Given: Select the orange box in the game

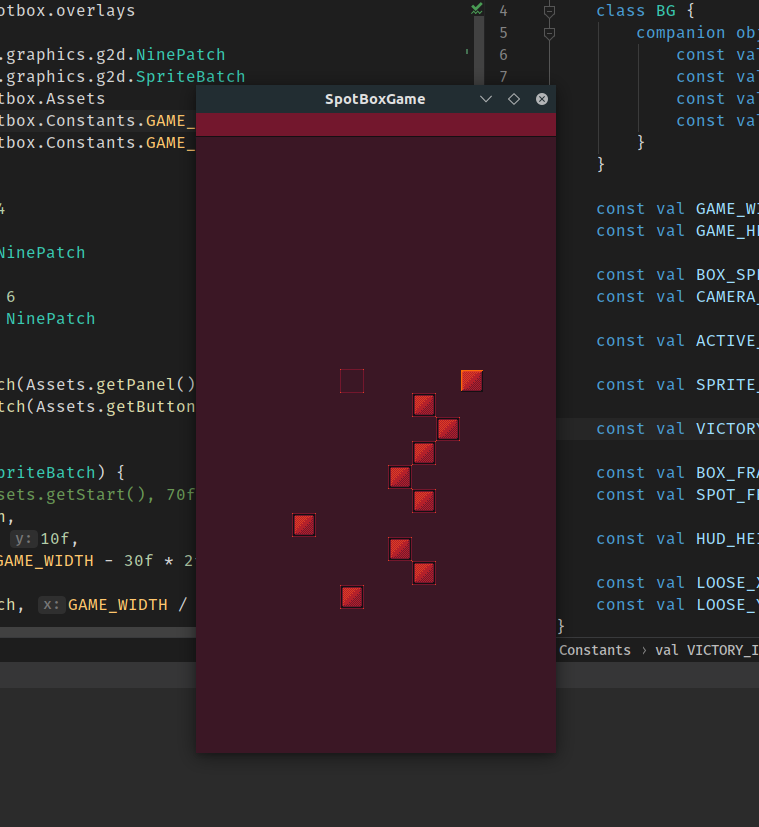Looking at the screenshot, I should (x=472, y=381).
